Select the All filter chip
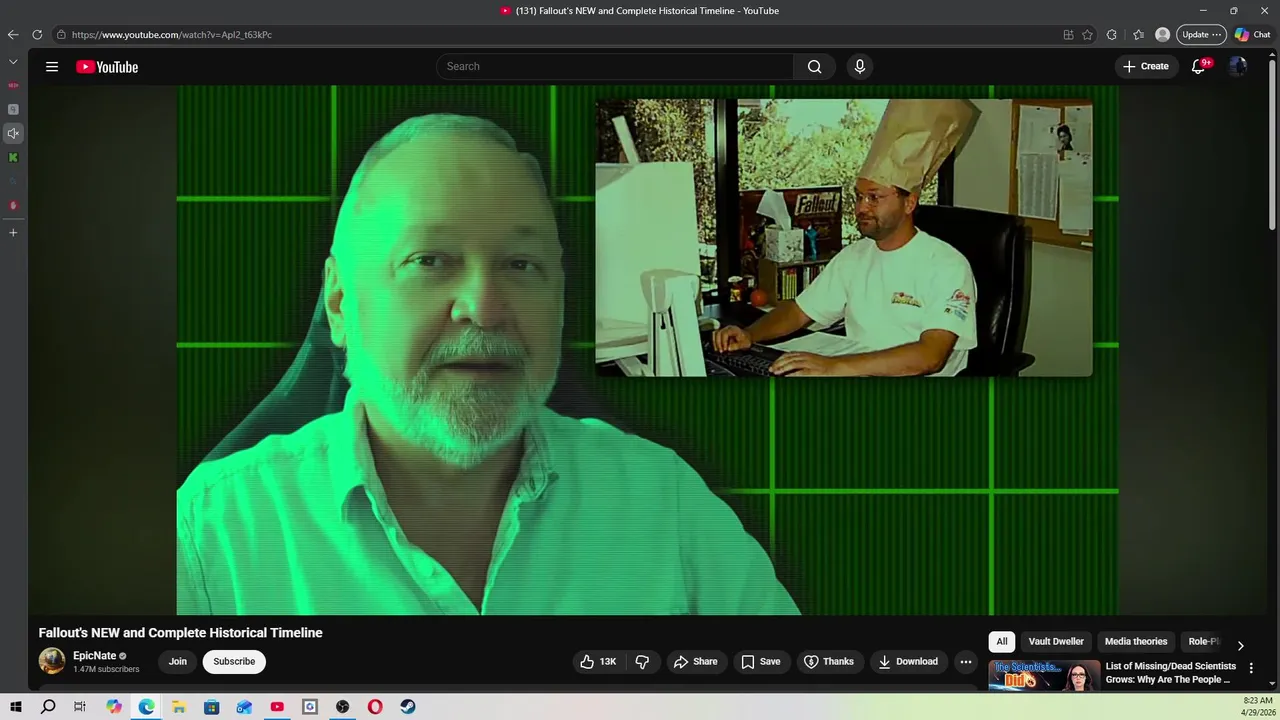 point(1002,642)
